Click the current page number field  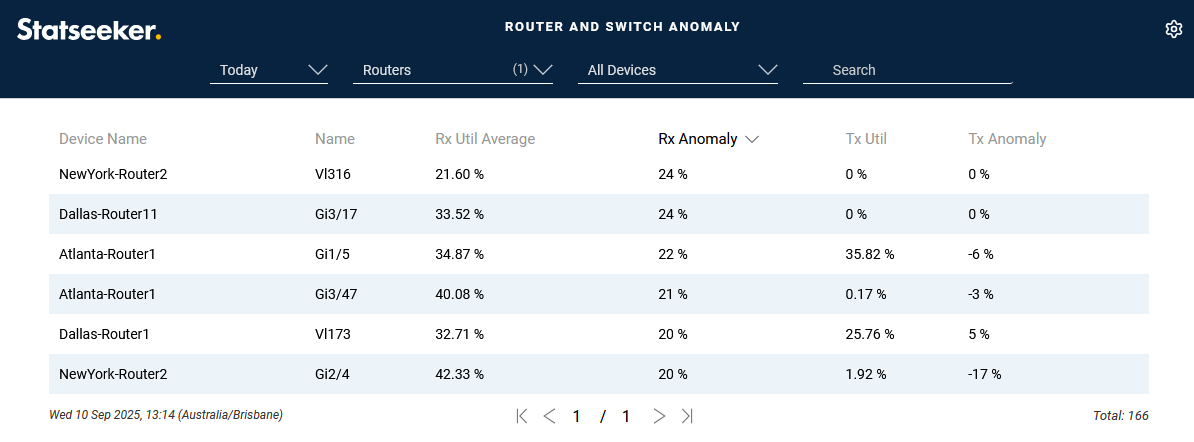click(577, 416)
